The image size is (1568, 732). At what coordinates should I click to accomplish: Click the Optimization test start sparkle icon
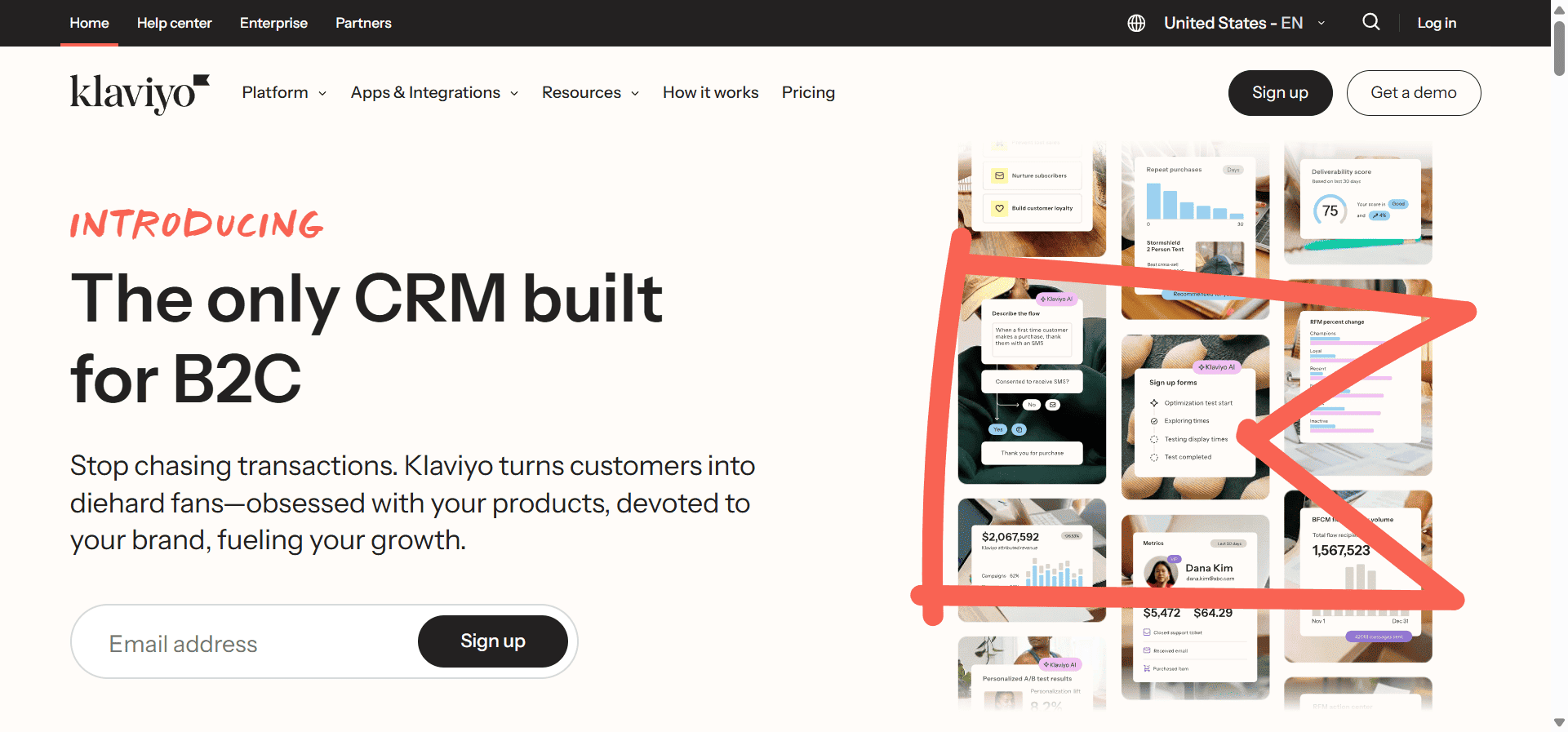tap(1154, 403)
